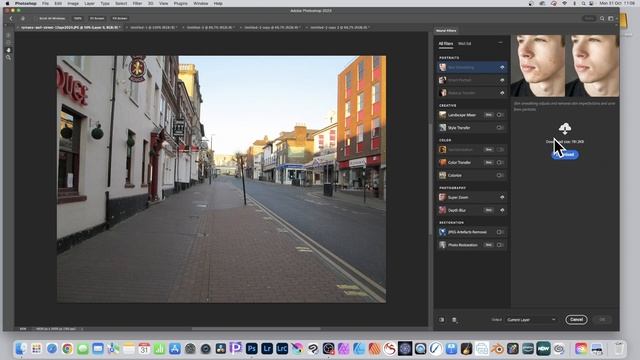
Task: Open the Plugins menu
Action: coord(180,3)
